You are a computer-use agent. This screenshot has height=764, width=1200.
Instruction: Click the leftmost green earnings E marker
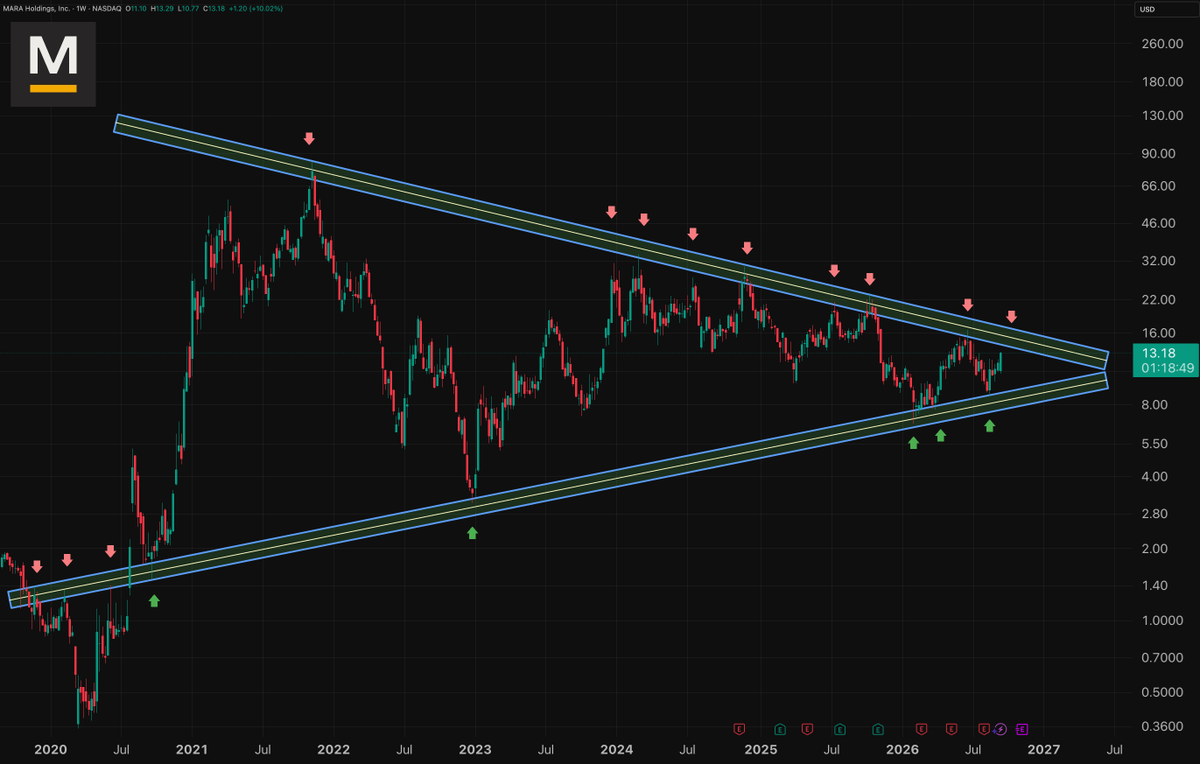[x=779, y=729]
